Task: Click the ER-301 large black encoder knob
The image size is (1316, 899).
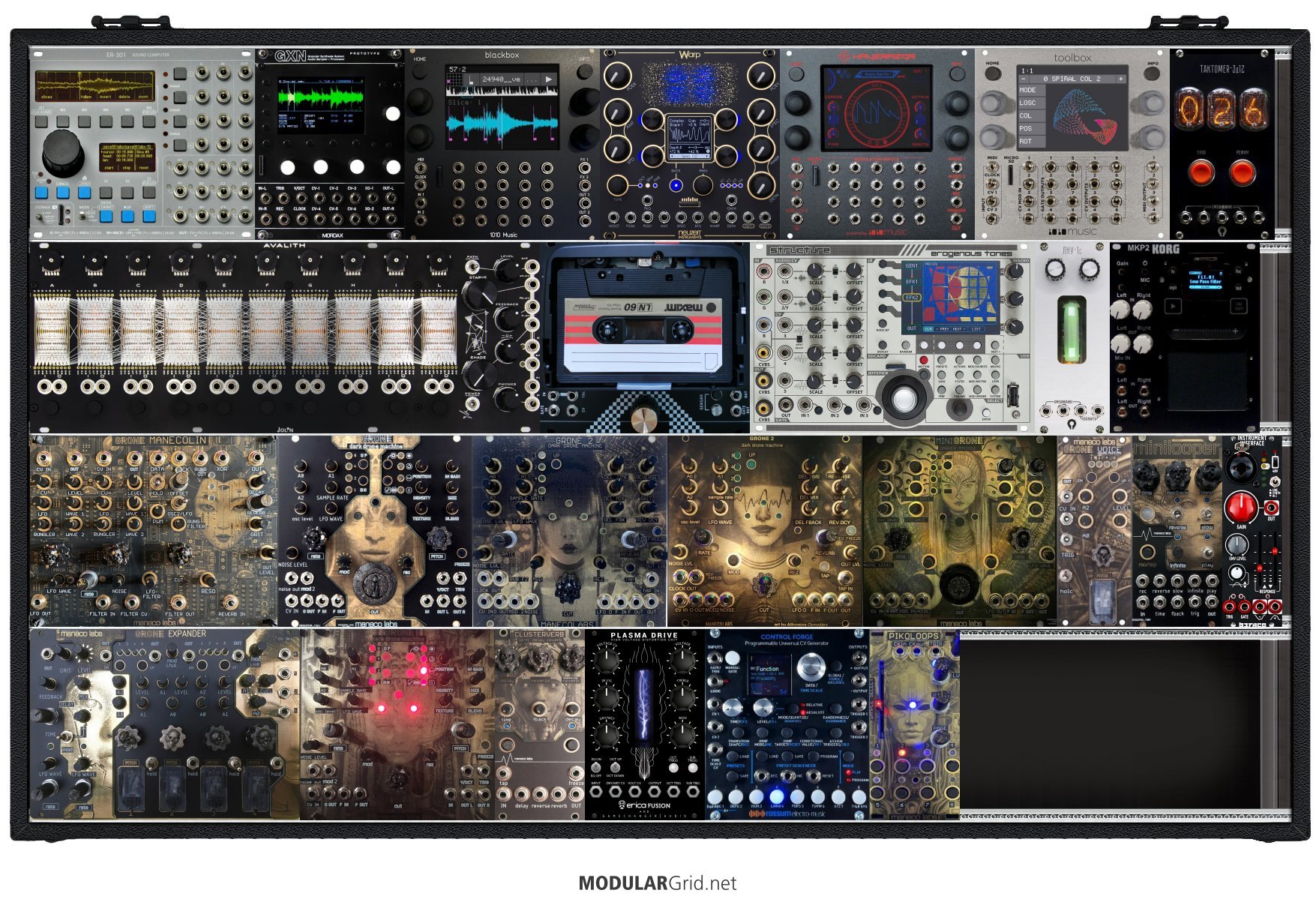Action: click(63, 152)
